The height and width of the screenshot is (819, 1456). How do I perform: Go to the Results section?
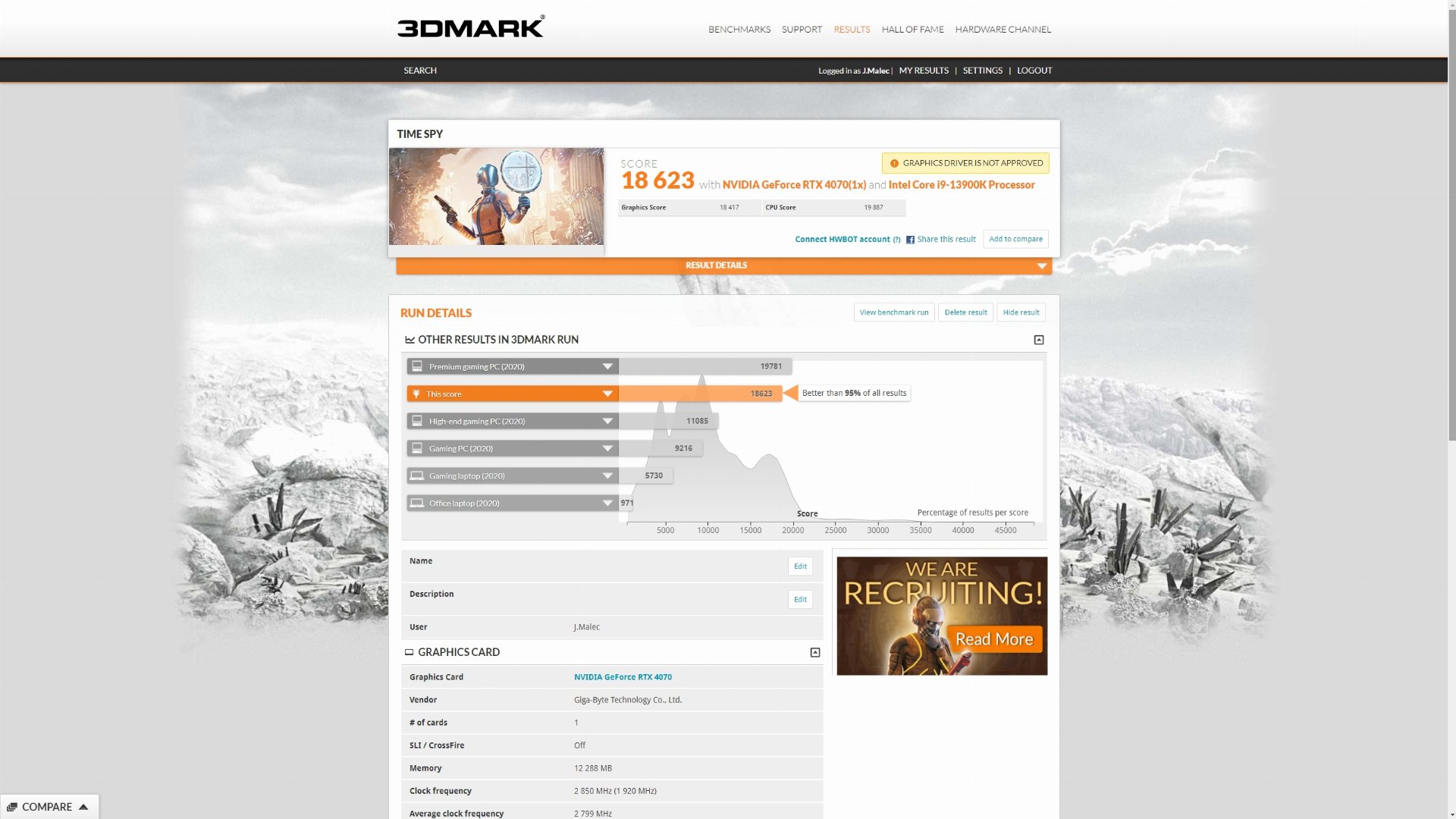(852, 30)
